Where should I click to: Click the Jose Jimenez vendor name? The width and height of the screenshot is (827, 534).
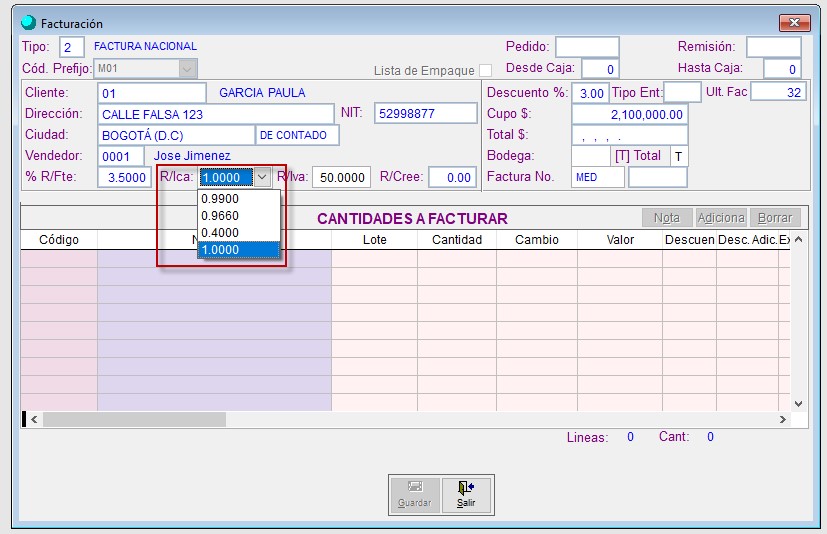coord(192,156)
